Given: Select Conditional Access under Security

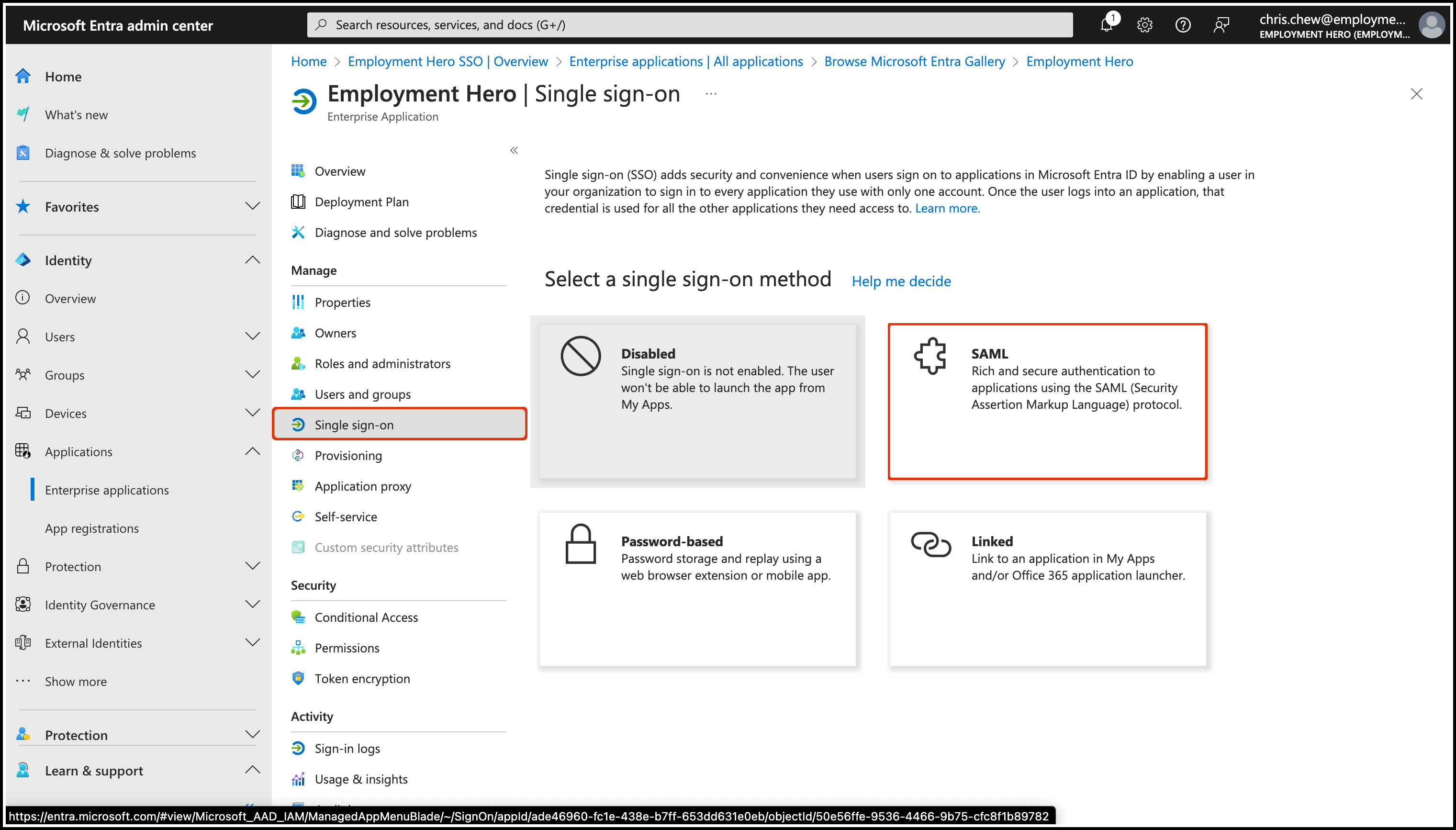Looking at the screenshot, I should coord(366,617).
